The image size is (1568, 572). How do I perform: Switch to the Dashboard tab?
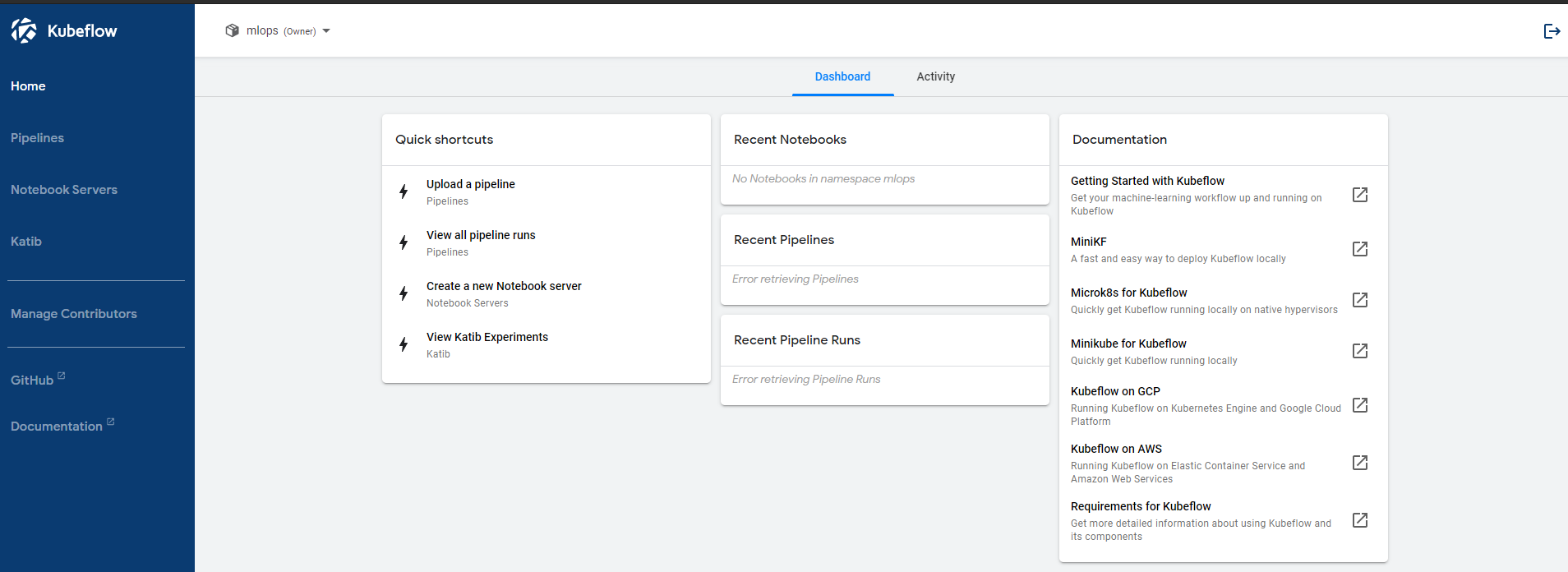(x=842, y=76)
